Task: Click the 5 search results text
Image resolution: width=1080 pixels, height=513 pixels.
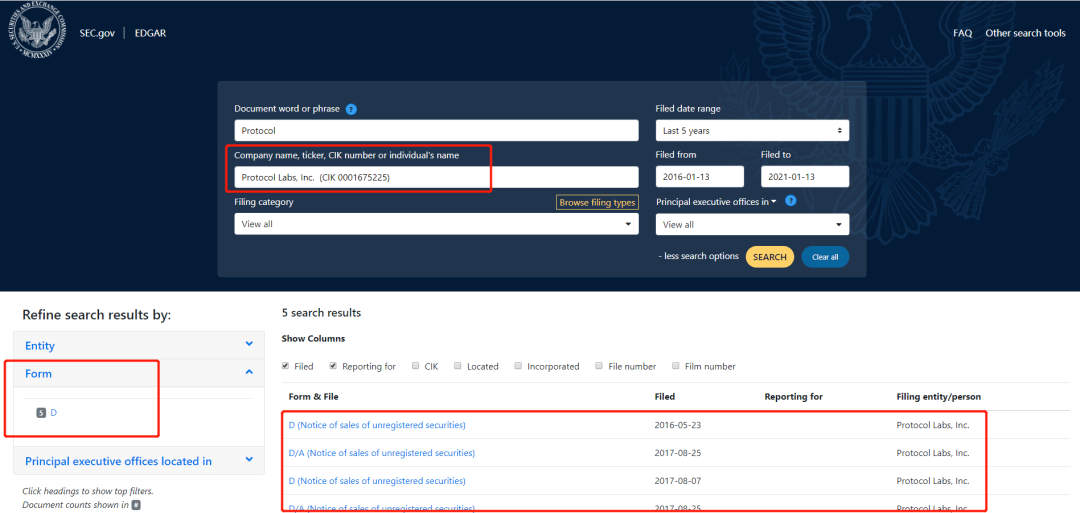Action: 321,313
